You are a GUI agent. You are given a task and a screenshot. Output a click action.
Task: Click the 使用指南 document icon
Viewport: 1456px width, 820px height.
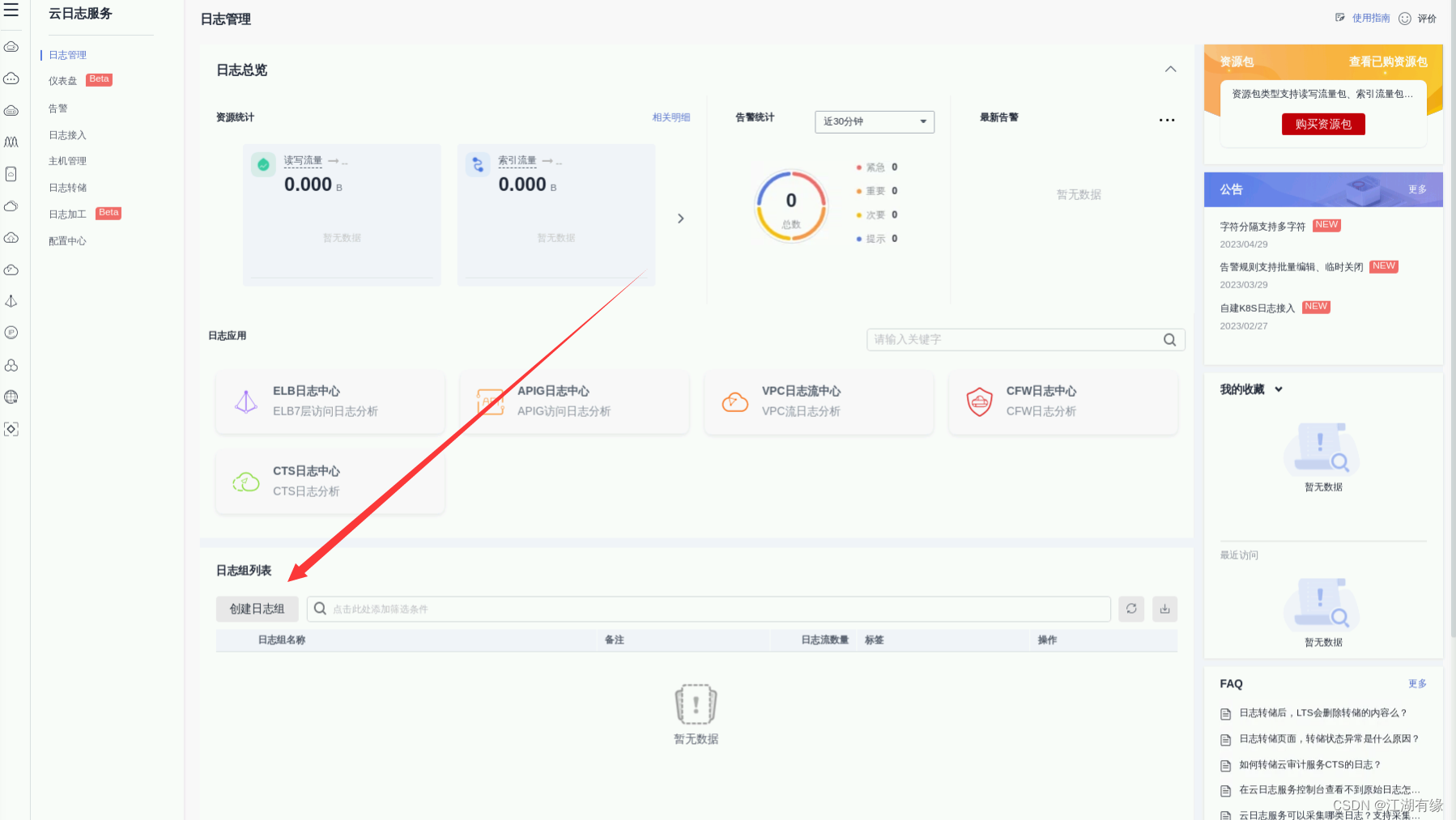click(x=1340, y=18)
